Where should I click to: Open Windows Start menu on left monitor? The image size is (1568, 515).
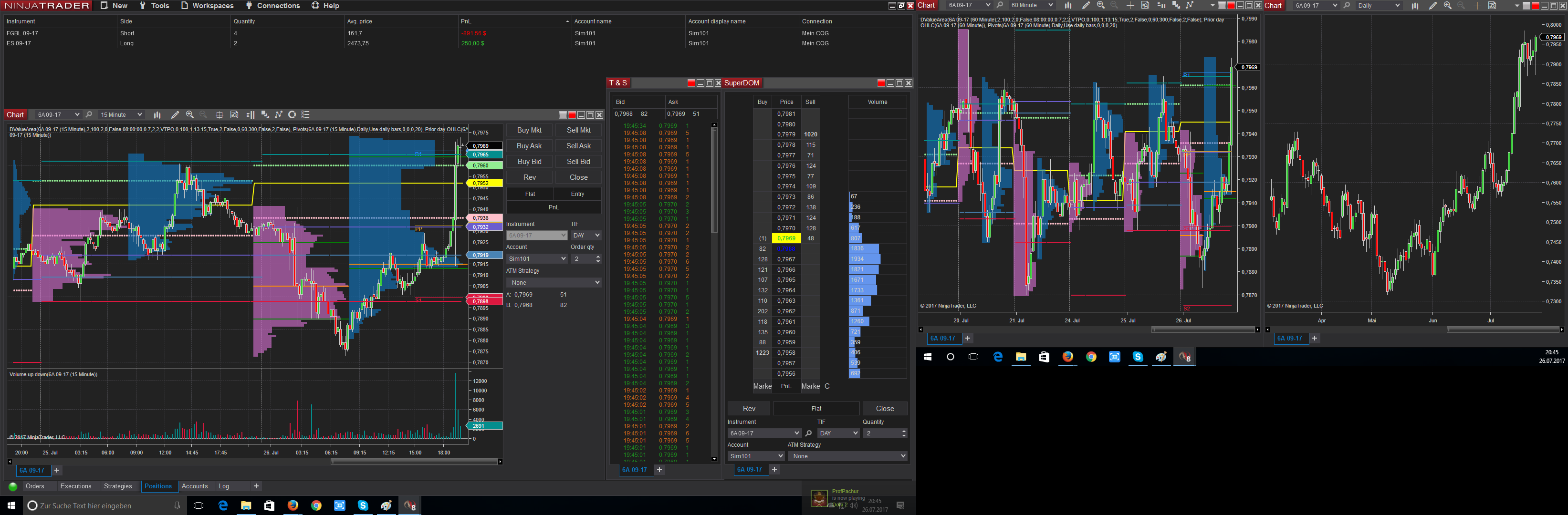[x=11, y=505]
